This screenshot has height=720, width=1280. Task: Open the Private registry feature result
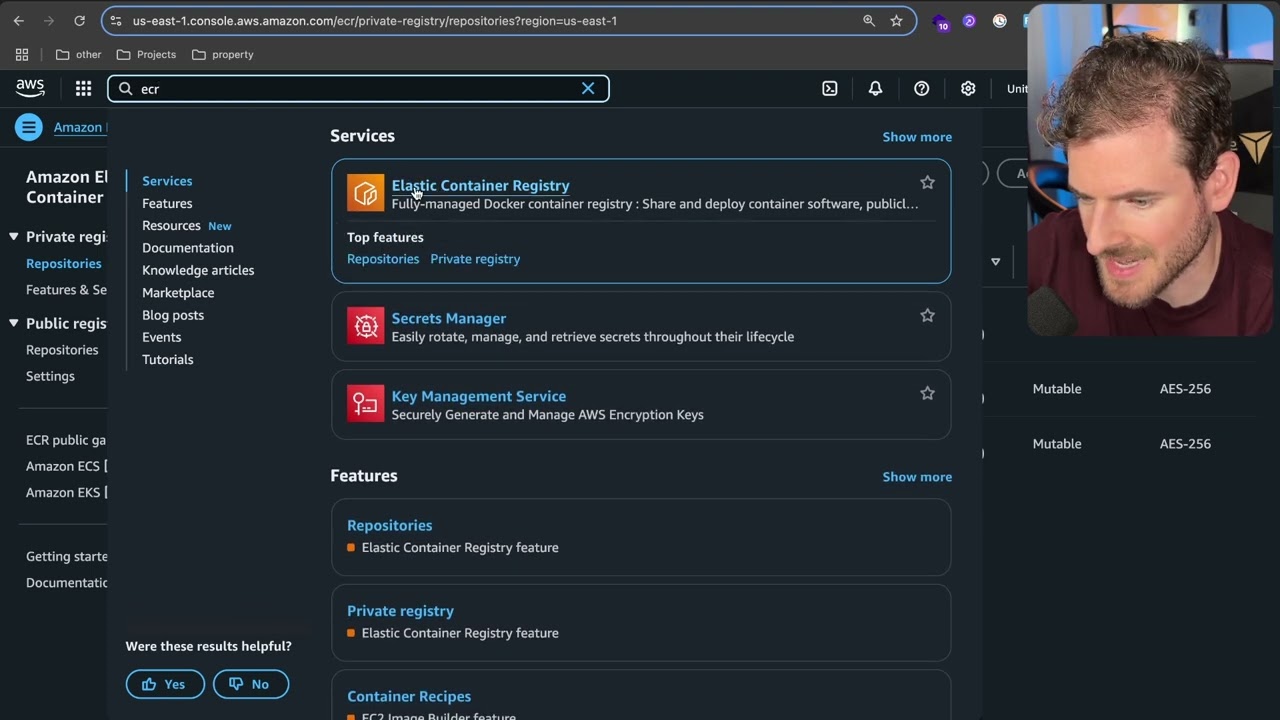[400, 611]
